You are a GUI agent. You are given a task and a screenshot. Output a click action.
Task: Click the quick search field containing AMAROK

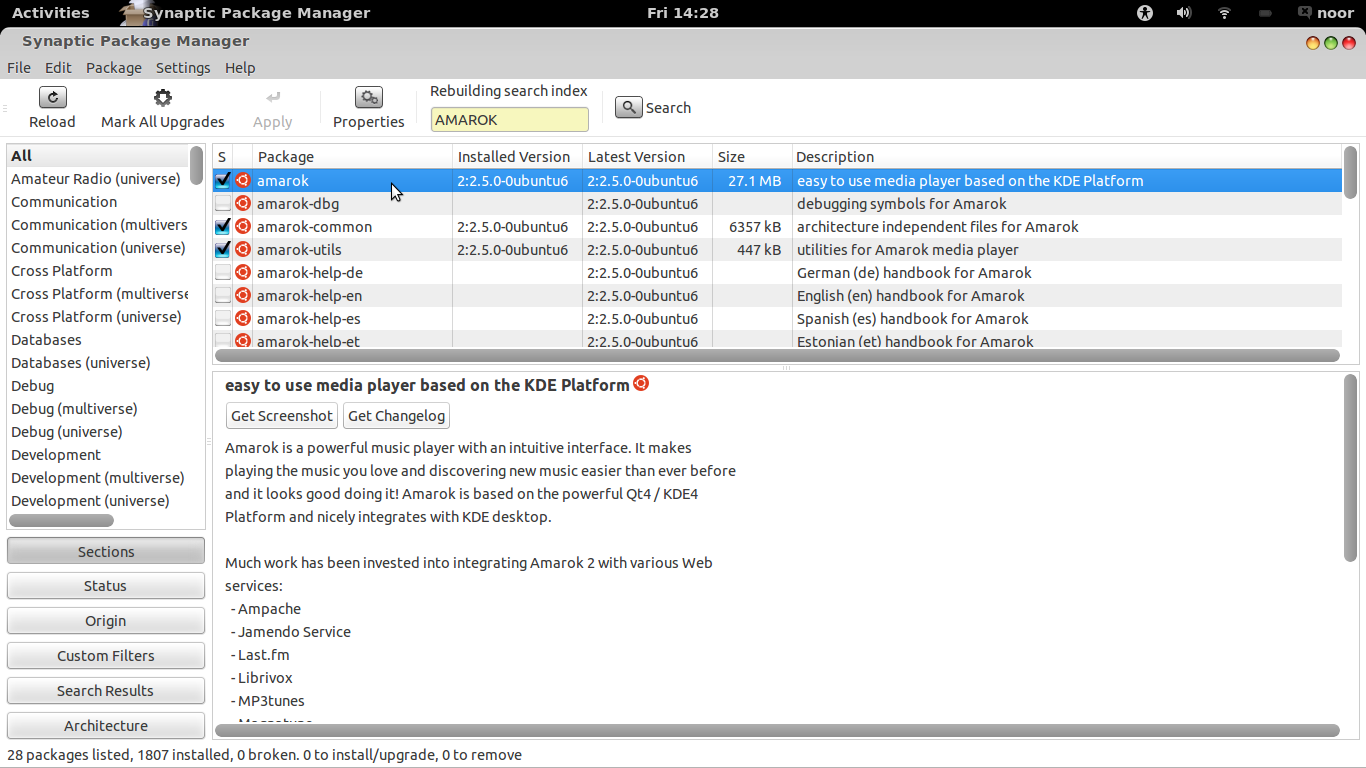(510, 119)
